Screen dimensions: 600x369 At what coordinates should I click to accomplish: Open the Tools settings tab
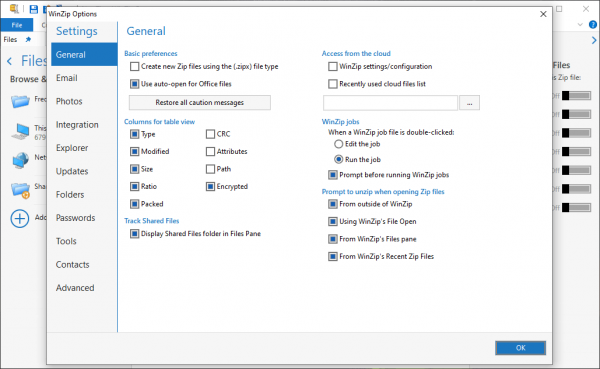point(84,241)
